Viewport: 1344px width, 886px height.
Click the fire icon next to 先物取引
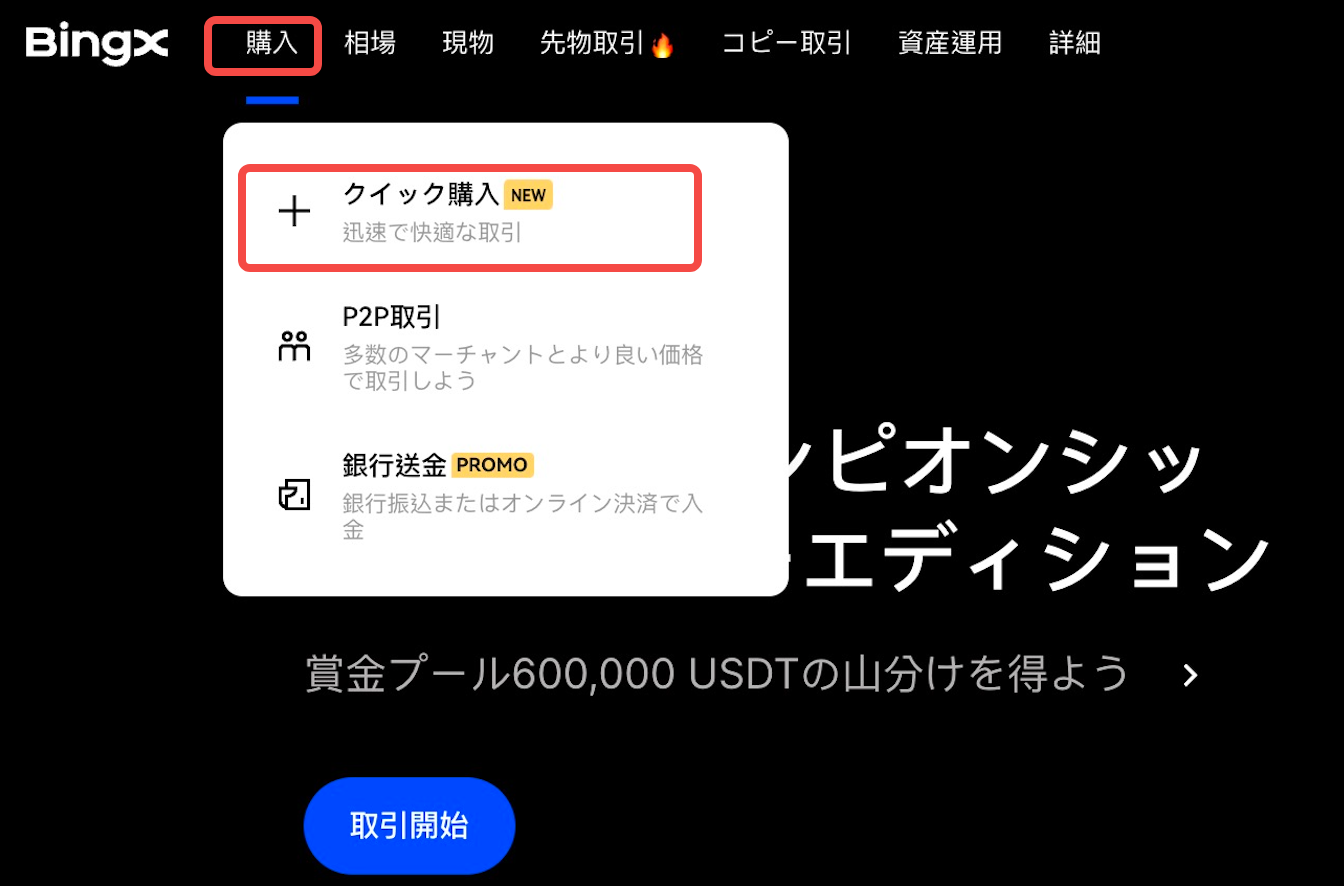[x=662, y=45]
